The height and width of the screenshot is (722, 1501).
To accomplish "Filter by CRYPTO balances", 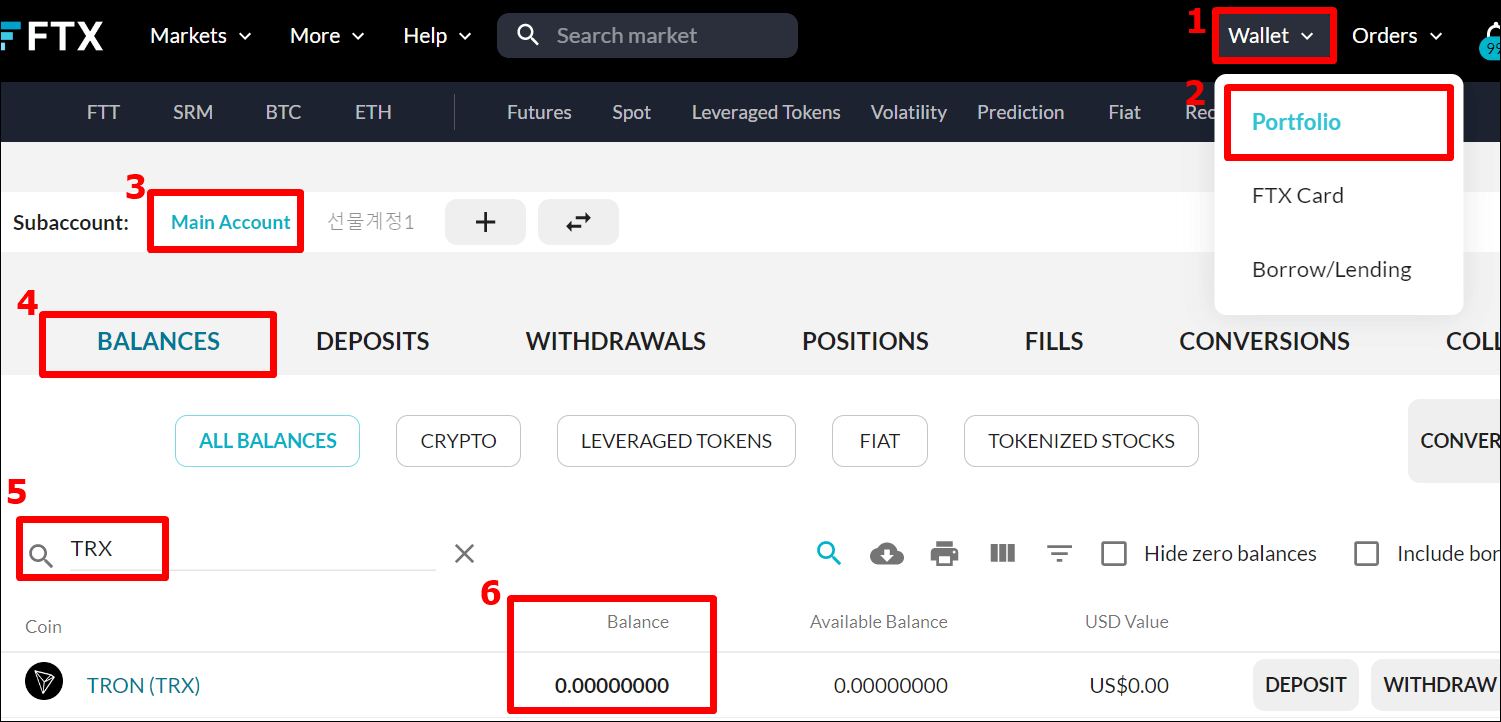I will pos(458,441).
